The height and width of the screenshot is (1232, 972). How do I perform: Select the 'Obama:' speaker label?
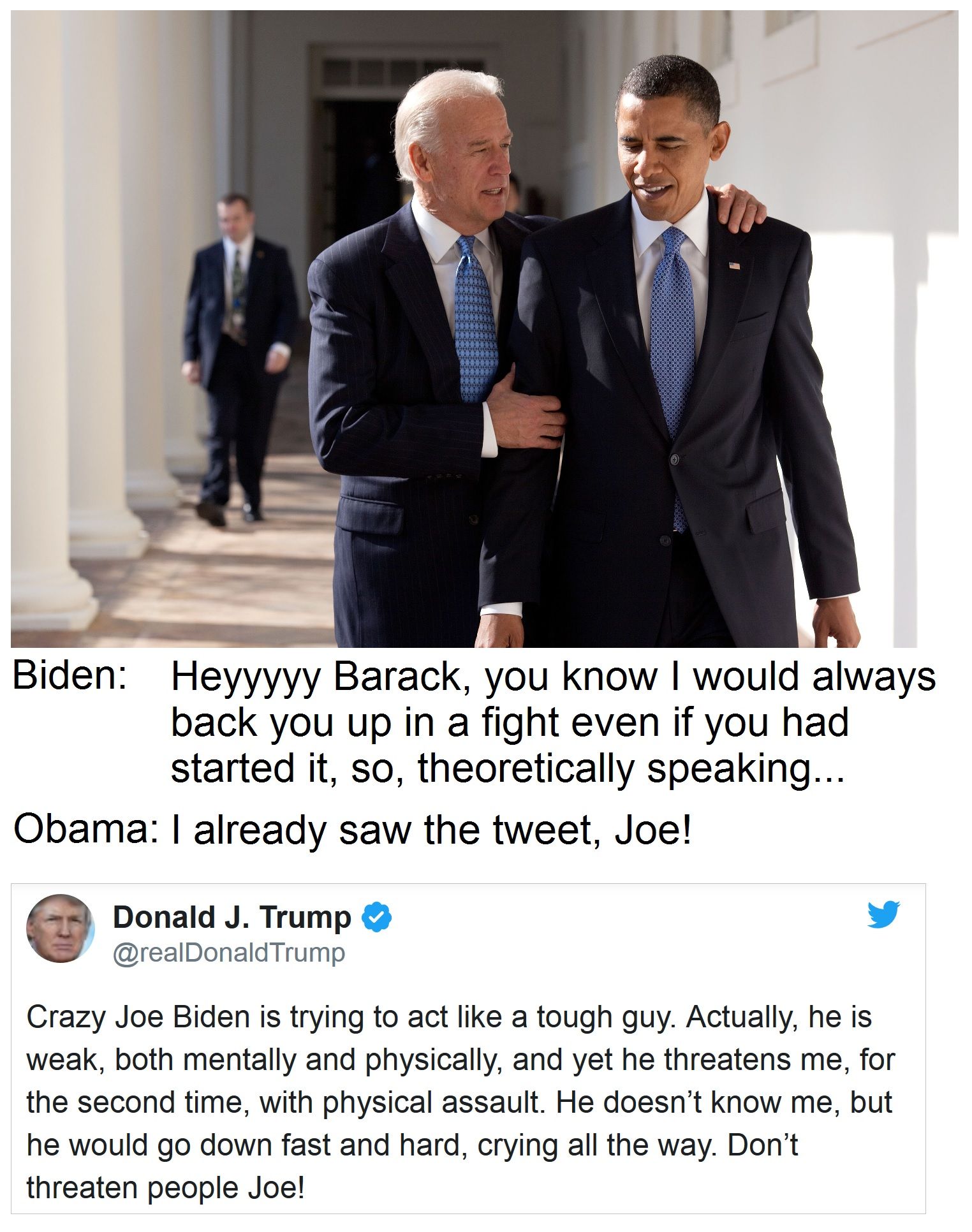(86, 829)
